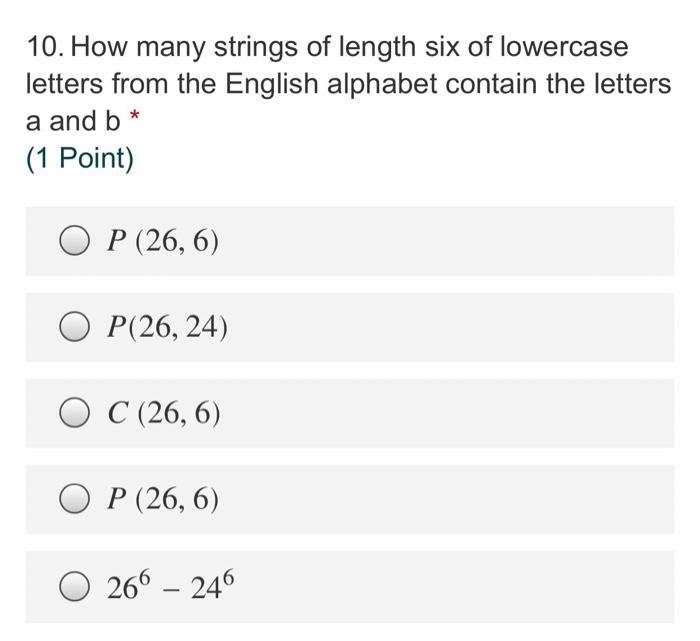Pick the fourth option's radio circle
The image size is (700, 641).
(x=74, y=499)
